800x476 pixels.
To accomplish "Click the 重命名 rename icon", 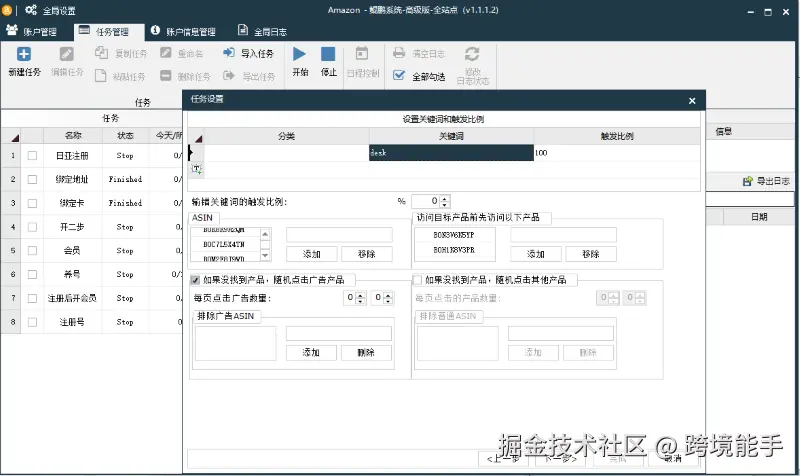I will point(166,53).
